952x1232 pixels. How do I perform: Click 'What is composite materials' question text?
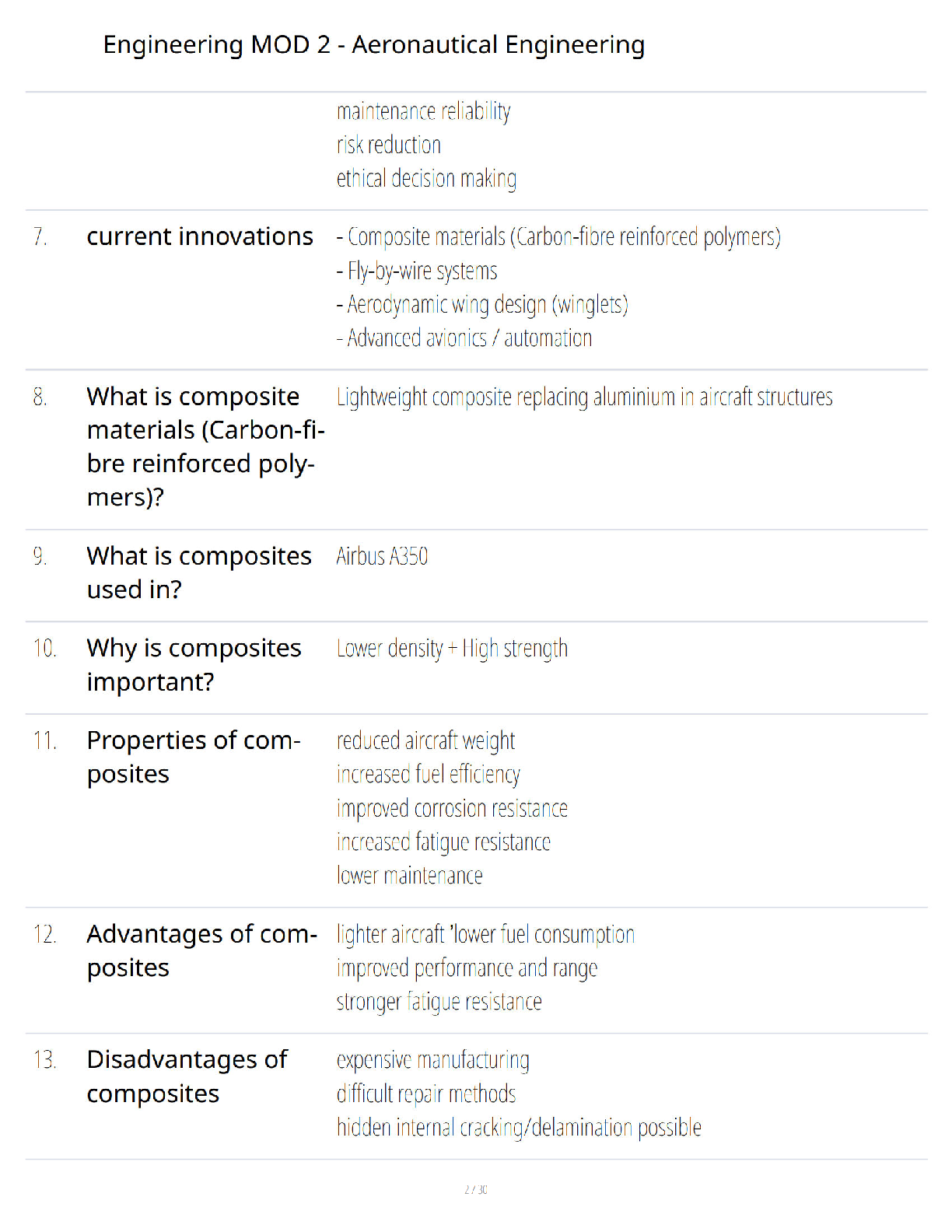[206, 446]
